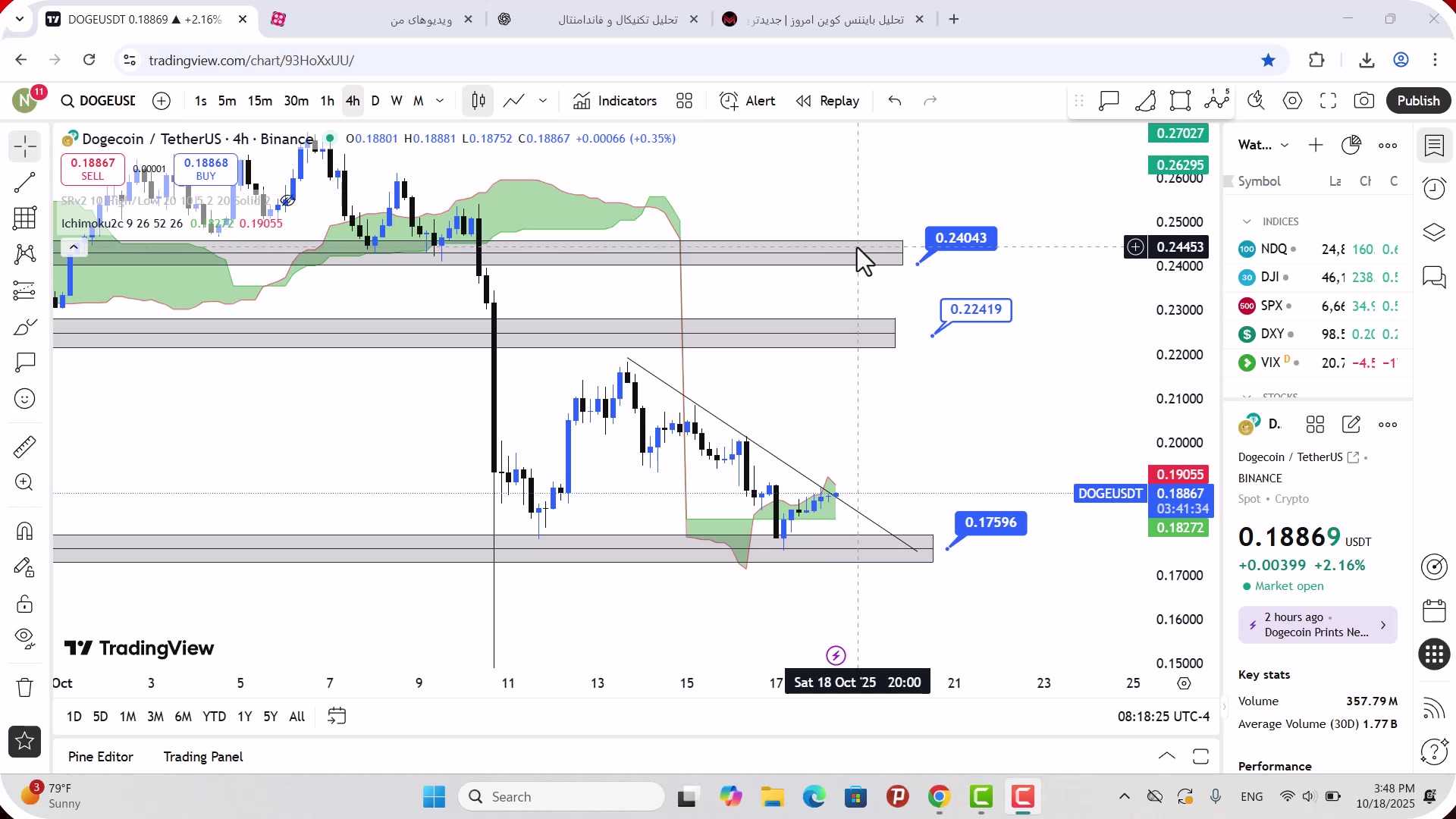Toggle stay in drawing mode
1456x819 pixels.
click(25, 567)
